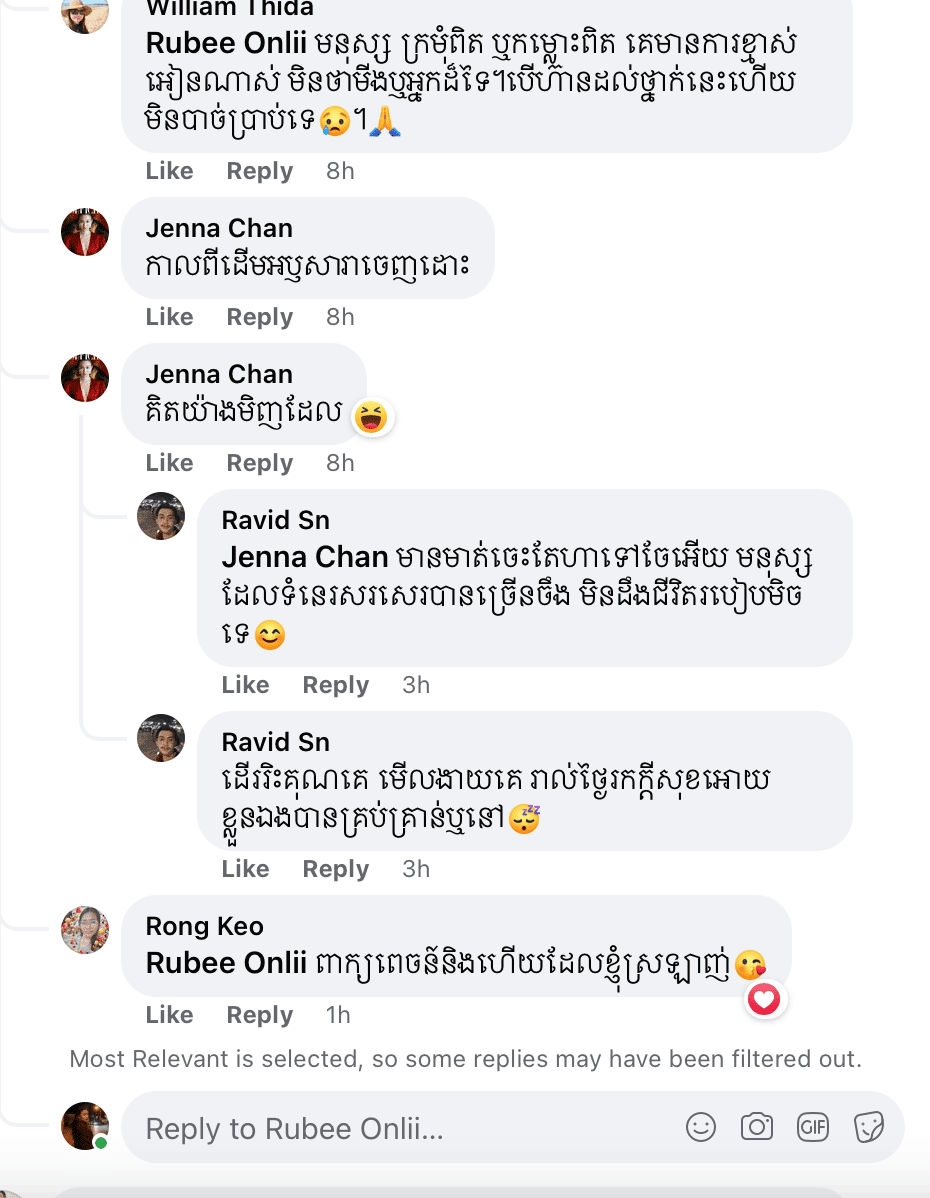Open Jenna Chan's profile name link in second comment
The image size is (930, 1198).
[219, 374]
